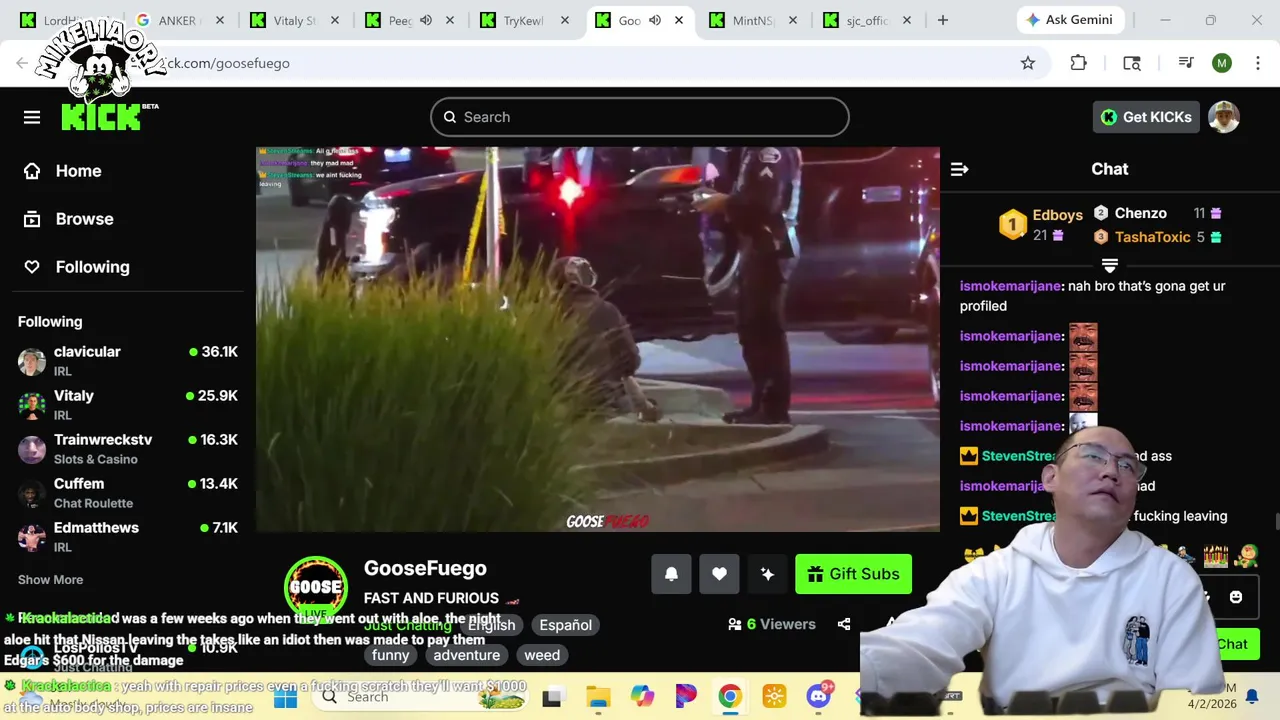This screenshot has width=1280, height=720.
Task: Collapse the chat panel with the arrow icon
Action: click(959, 169)
